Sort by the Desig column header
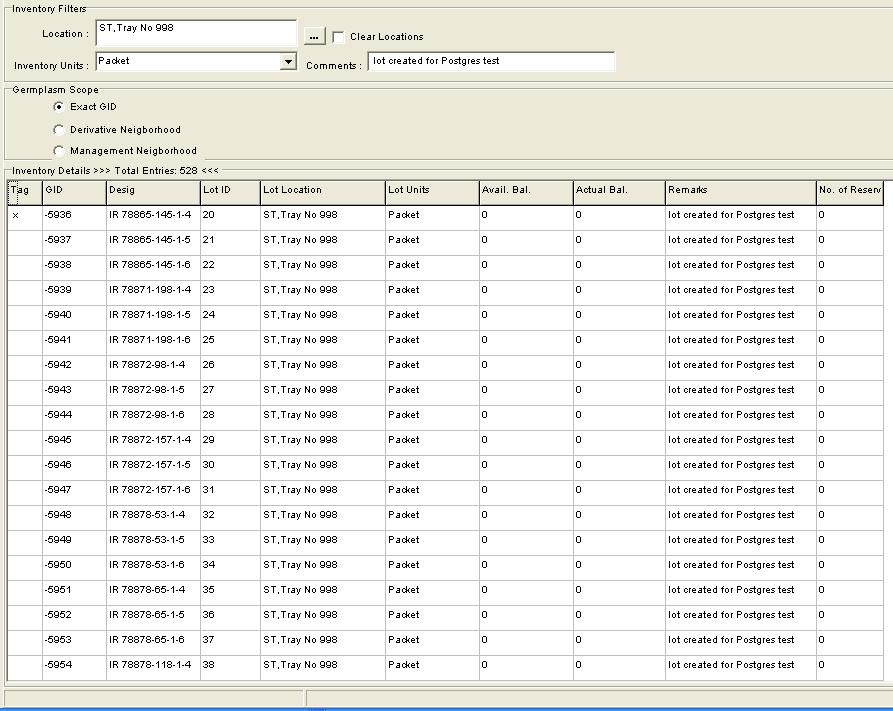Viewport: 893px width, 711px height. click(154, 193)
